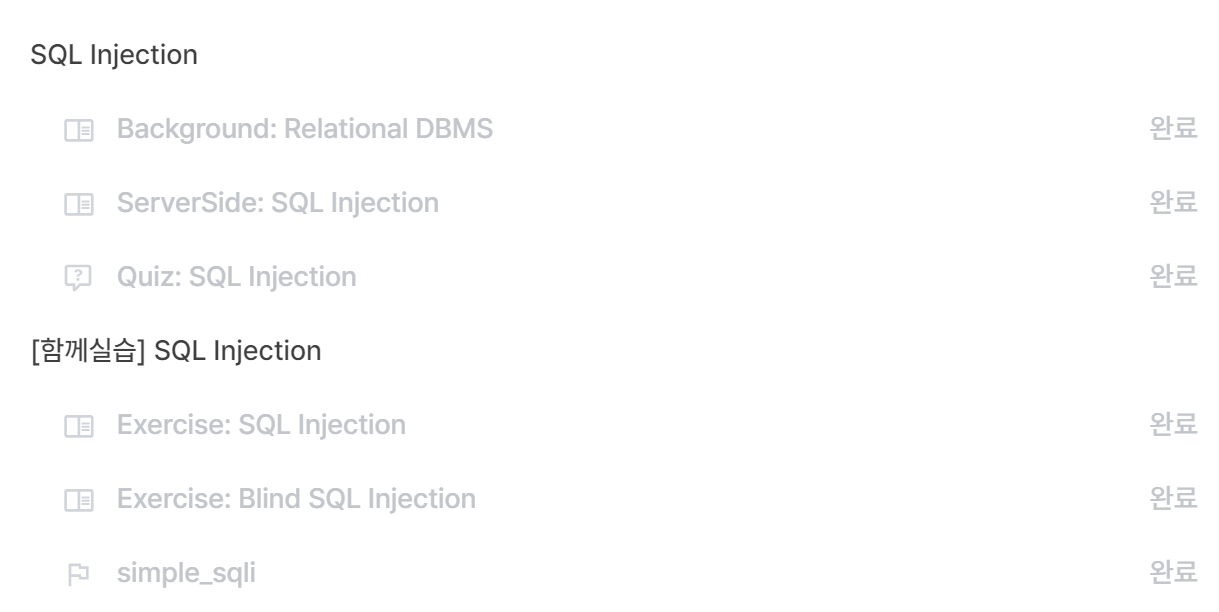Open the Background: Relational DBMS lesson
This screenshot has height=612, width=1219.
click(304, 129)
